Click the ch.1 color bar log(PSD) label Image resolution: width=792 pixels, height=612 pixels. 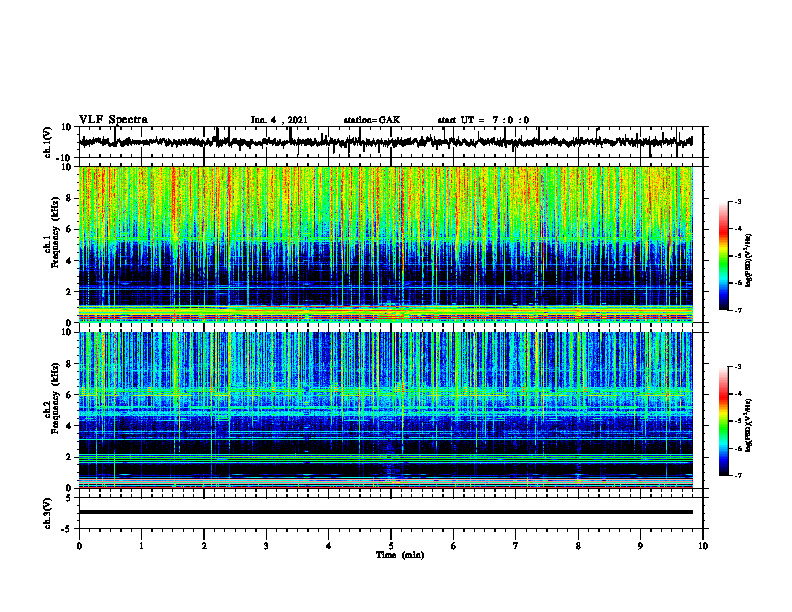[x=748, y=260]
